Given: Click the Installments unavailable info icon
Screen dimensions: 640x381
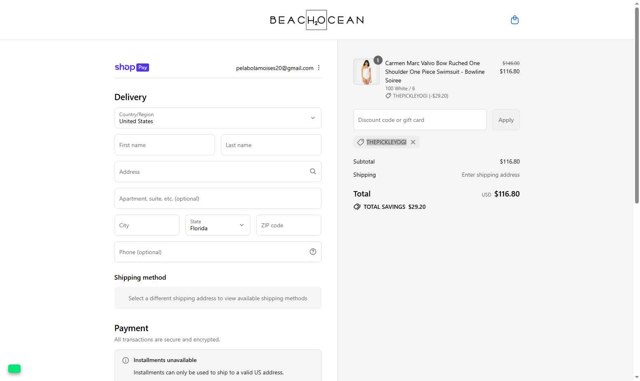Looking at the screenshot, I should pyautogui.click(x=125, y=360).
